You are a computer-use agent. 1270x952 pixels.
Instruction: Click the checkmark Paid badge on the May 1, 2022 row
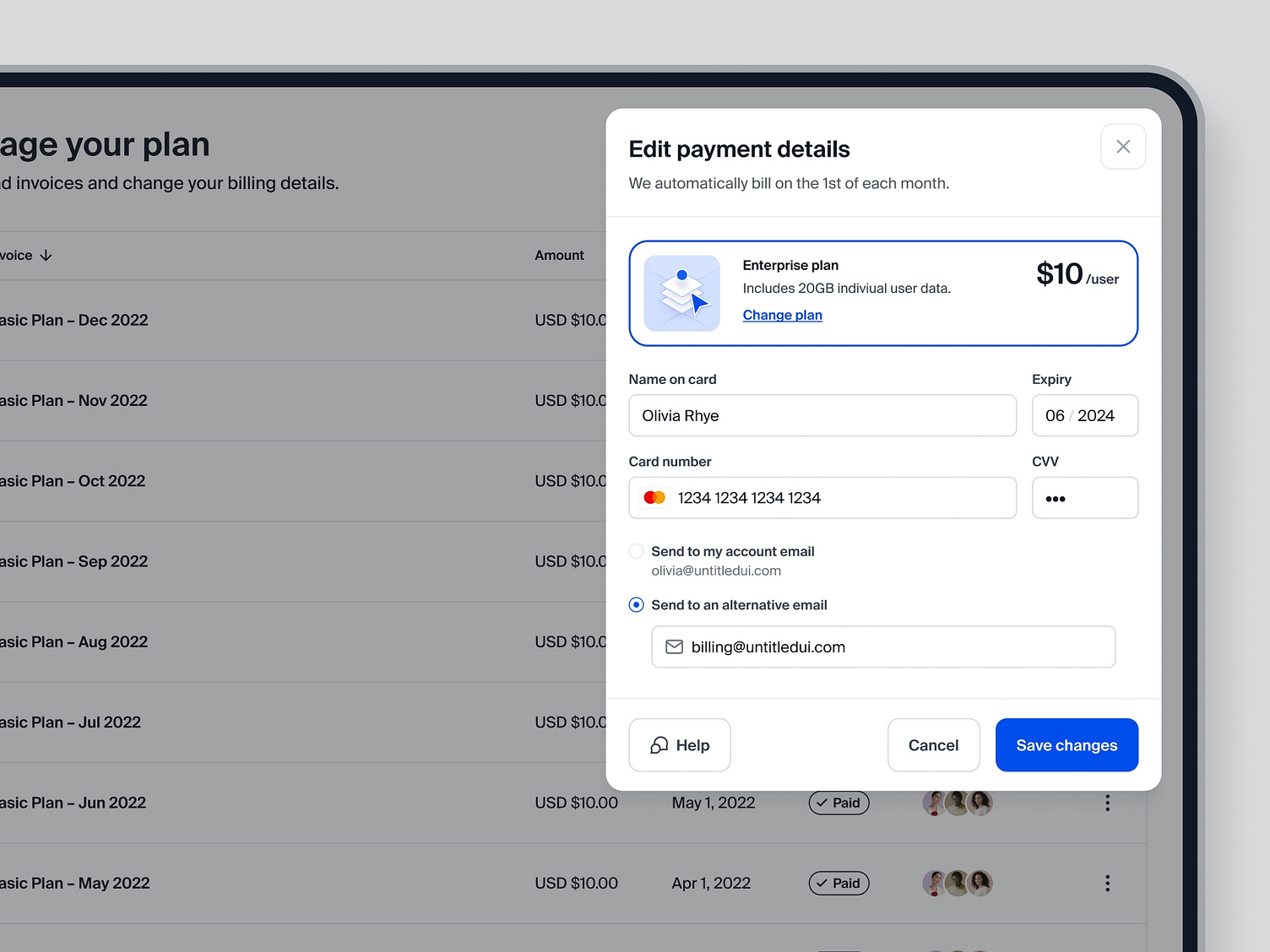(839, 803)
